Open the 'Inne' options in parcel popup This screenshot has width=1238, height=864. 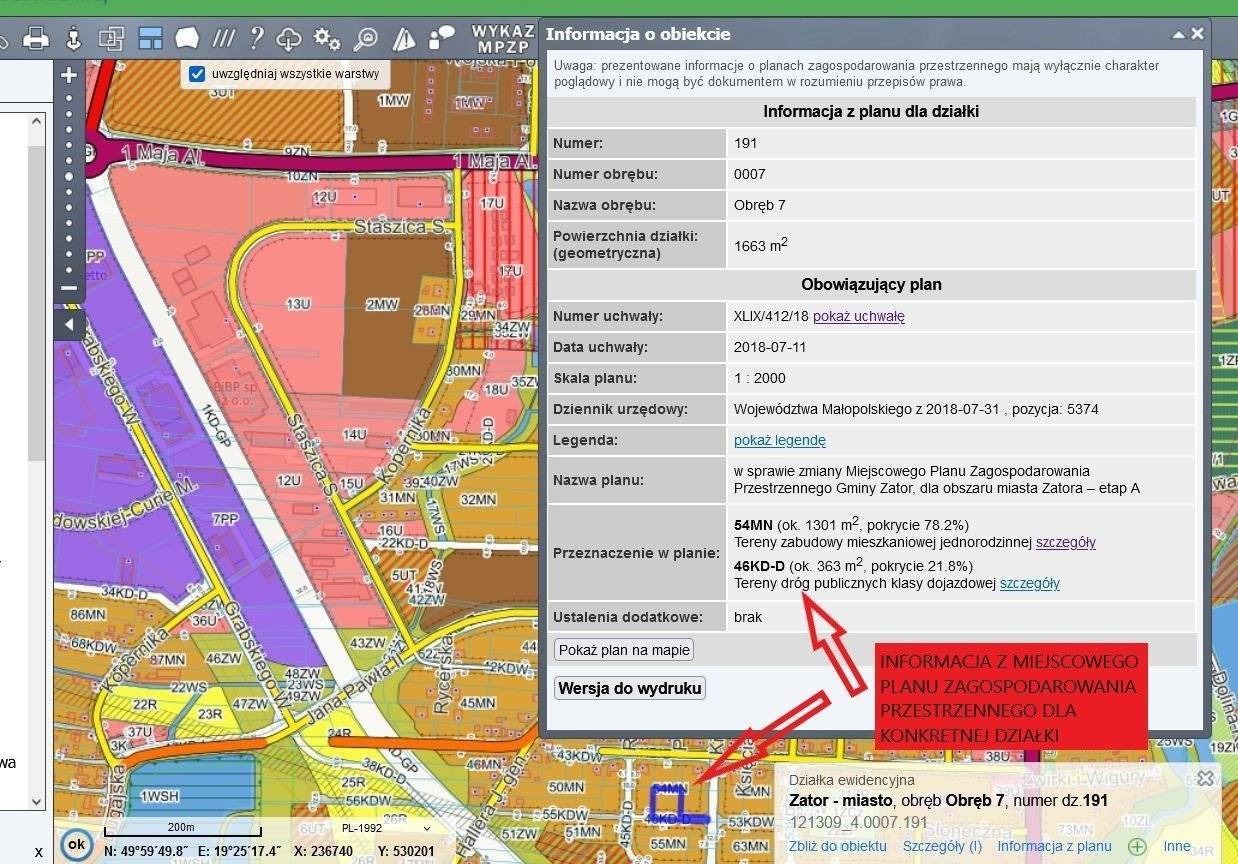point(1177,846)
